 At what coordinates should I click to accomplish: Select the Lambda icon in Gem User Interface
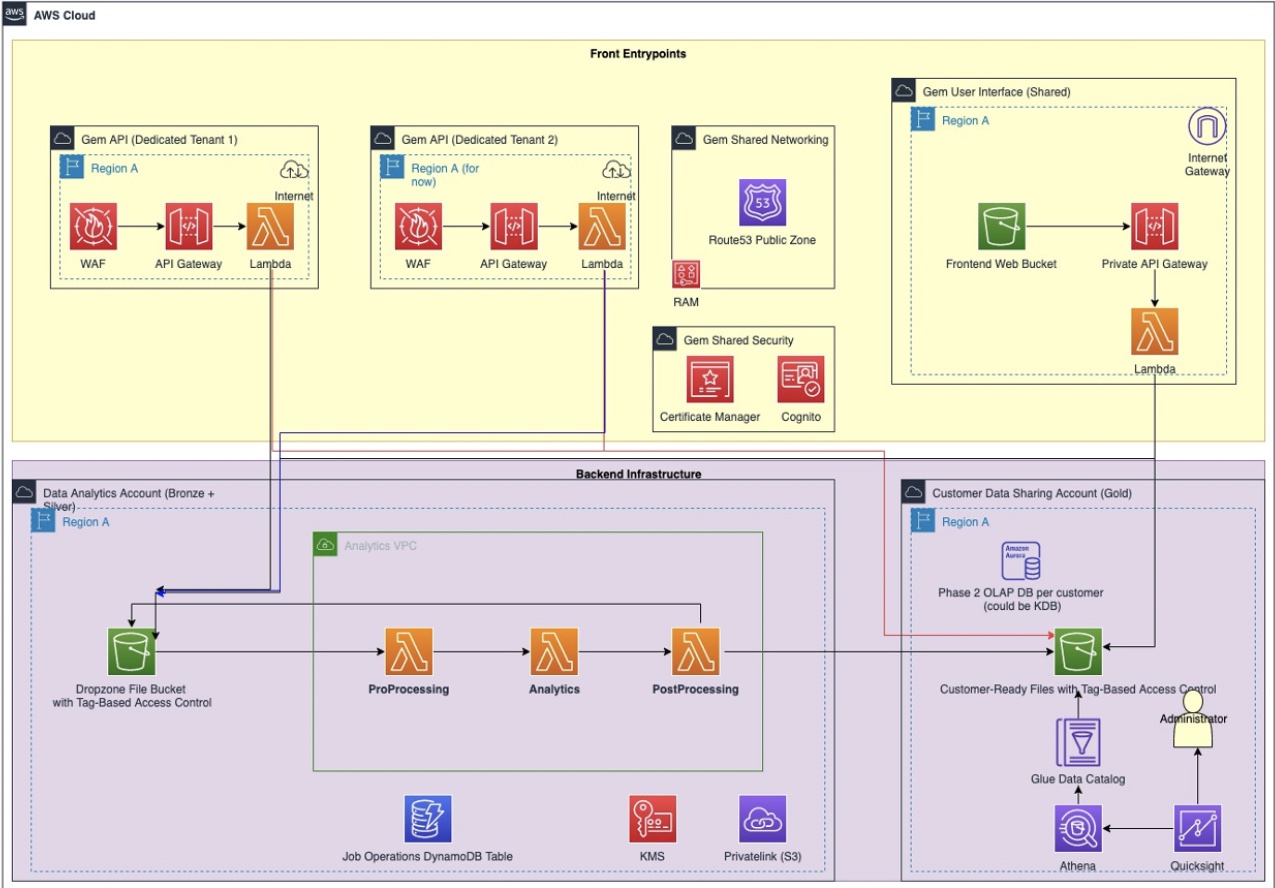point(1154,331)
